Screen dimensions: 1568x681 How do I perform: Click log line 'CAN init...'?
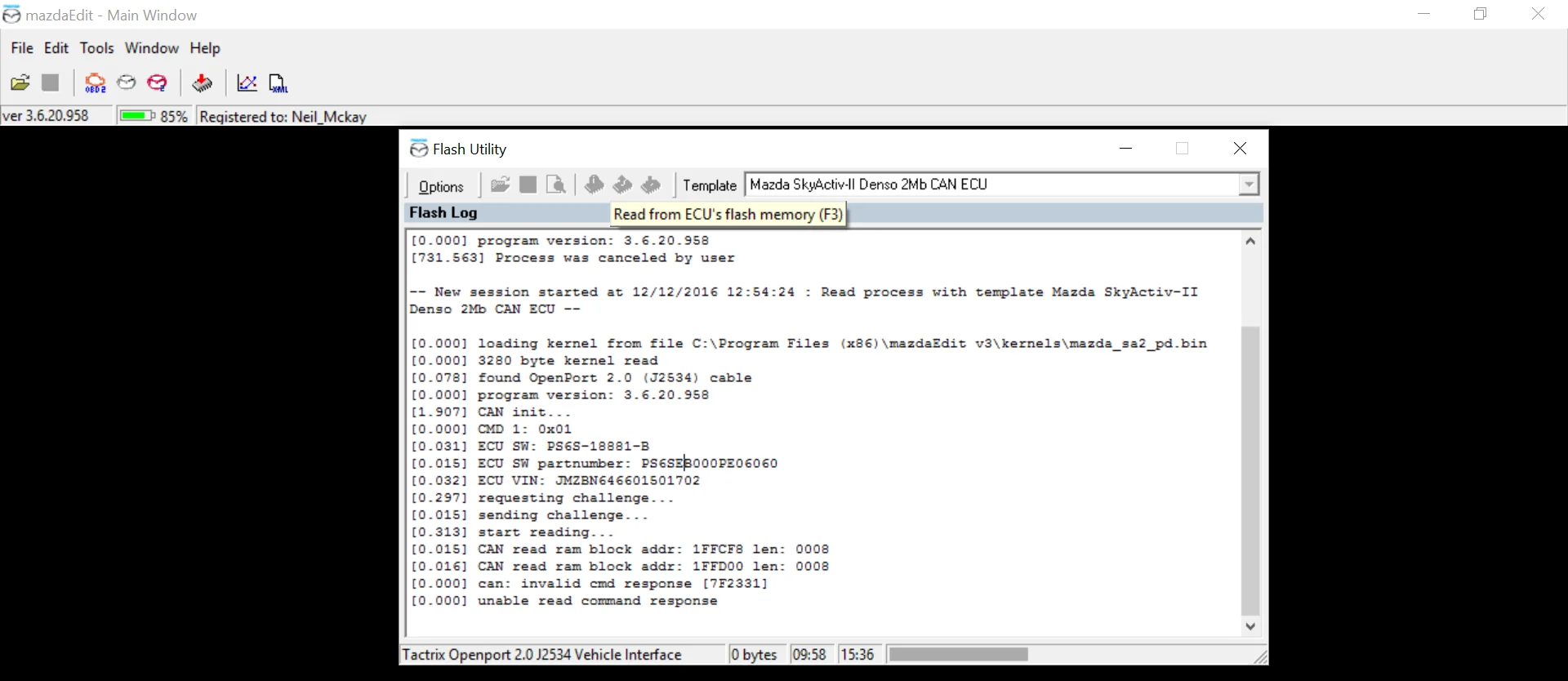[491, 412]
